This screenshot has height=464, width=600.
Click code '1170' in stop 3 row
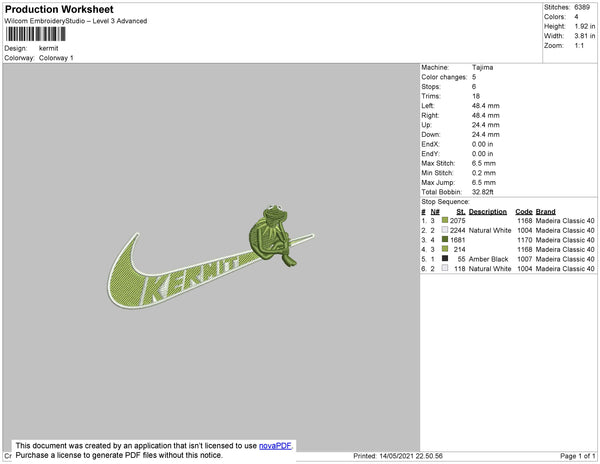point(525,240)
